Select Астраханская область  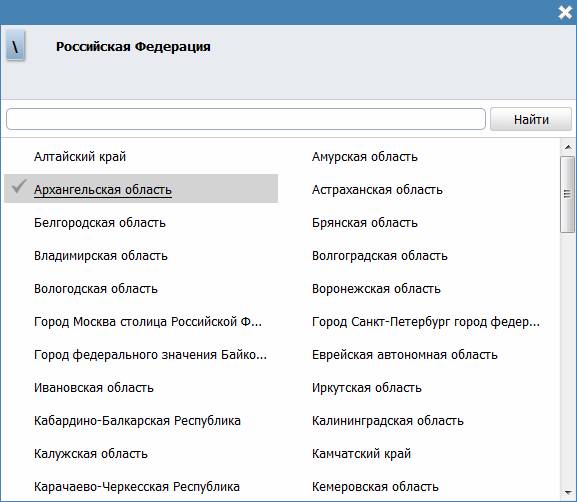[x=377, y=190]
